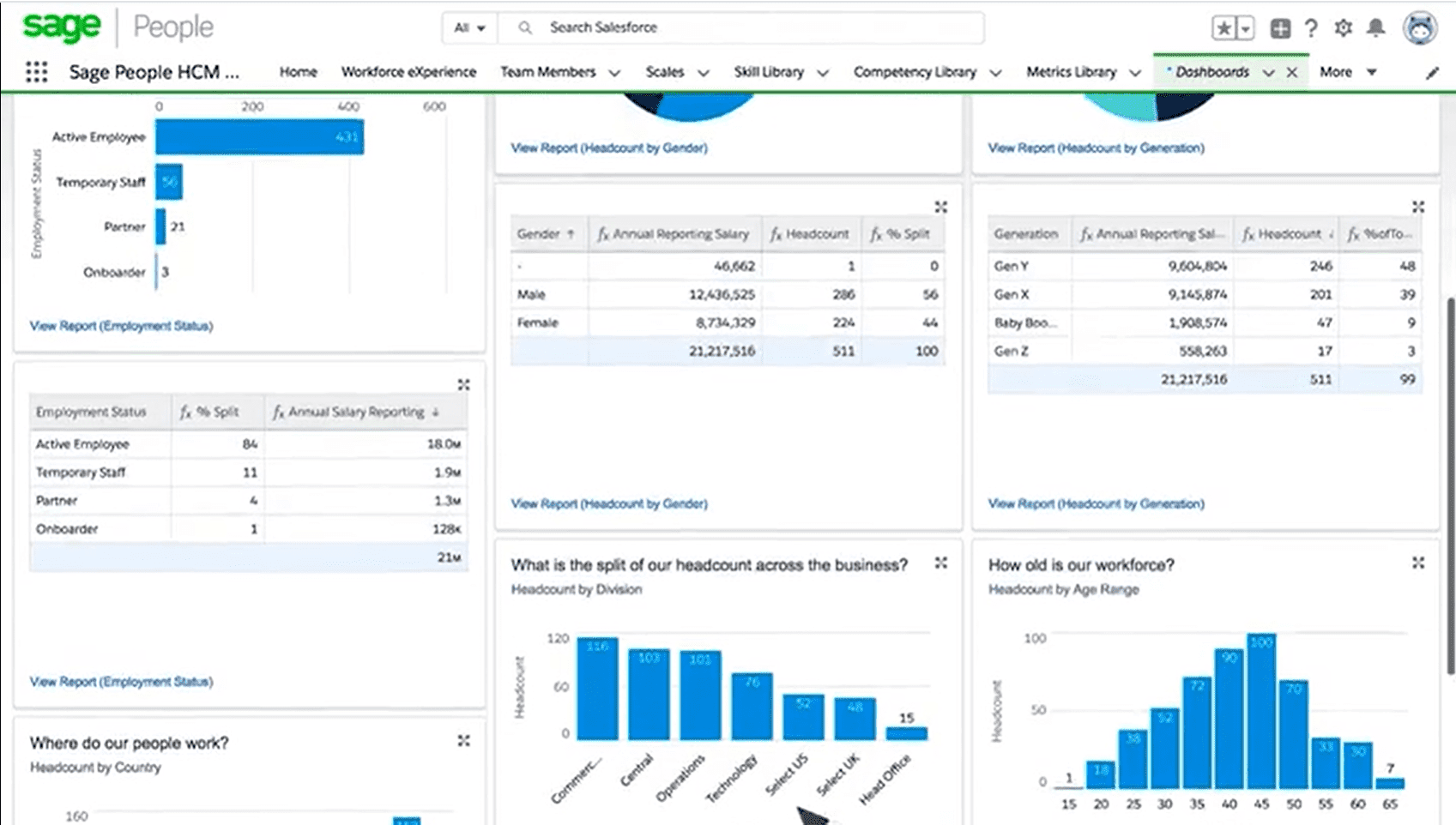Open the Help question mark icon

(1311, 28)
